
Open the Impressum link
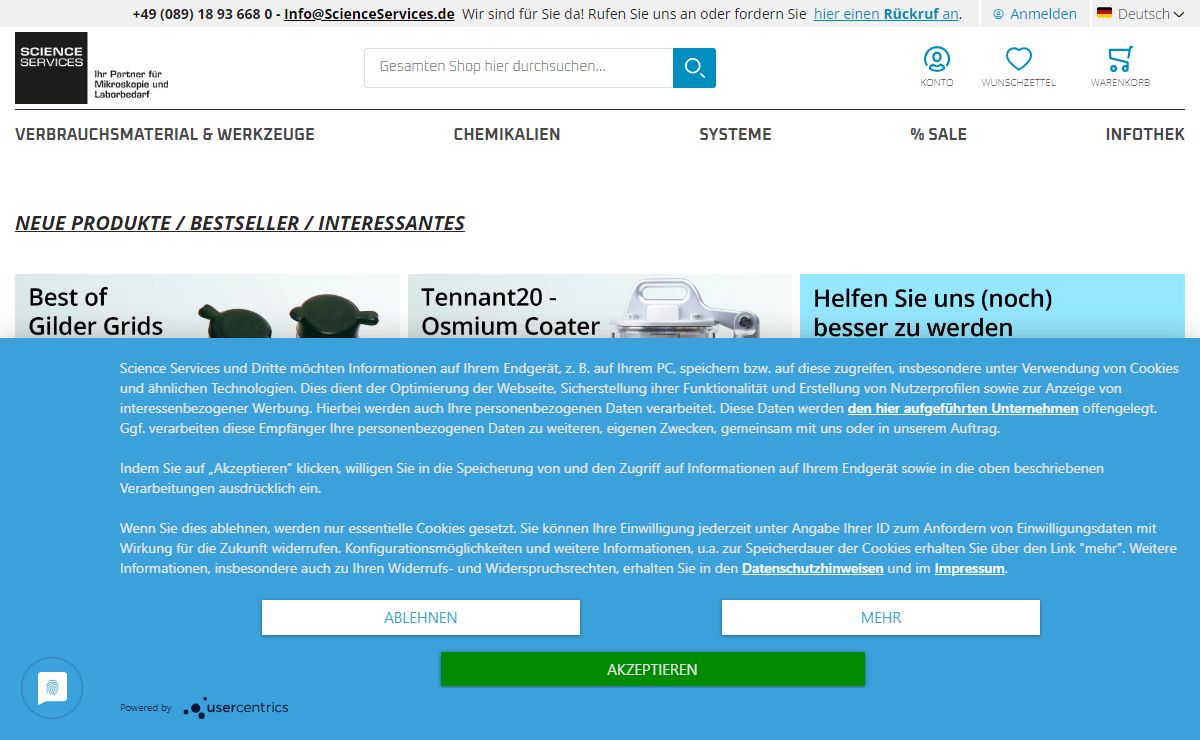pyautogui.click(x=969, y=568)
